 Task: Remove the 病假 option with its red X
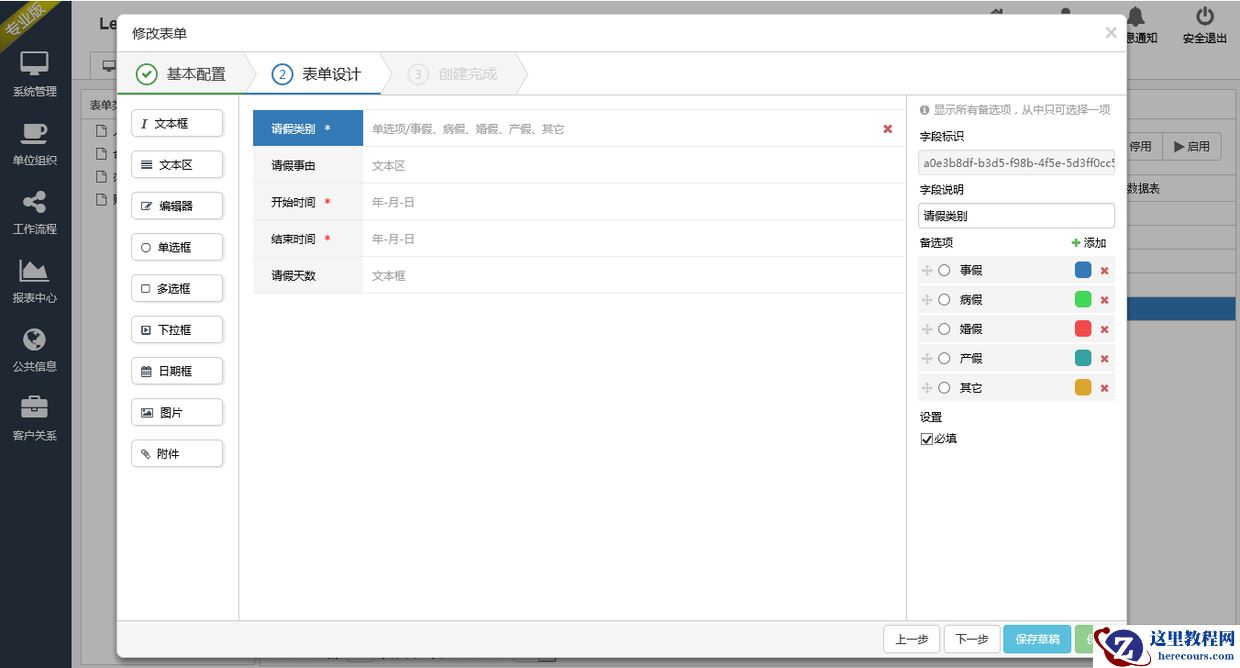pyautogui.click(x=1104, y=300)
